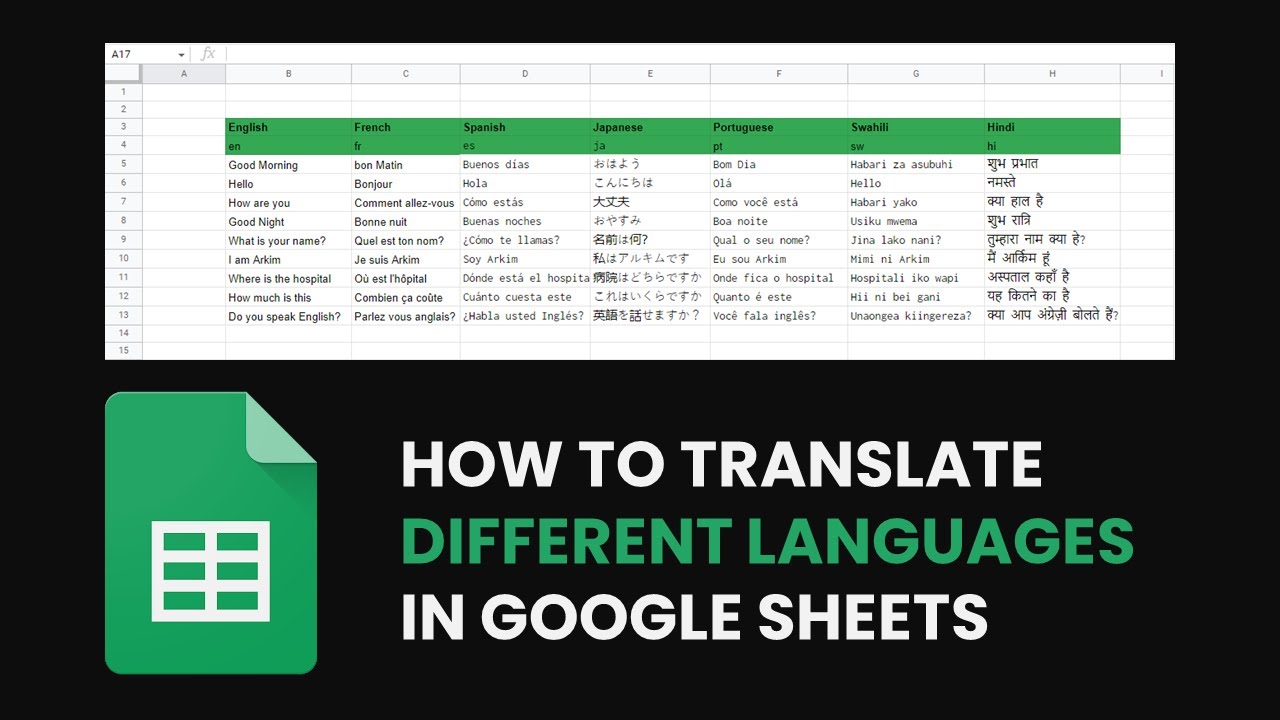The width and height of the screenshot is (1280, 720).
Task: Select column D header
Action: coord(525,73)
